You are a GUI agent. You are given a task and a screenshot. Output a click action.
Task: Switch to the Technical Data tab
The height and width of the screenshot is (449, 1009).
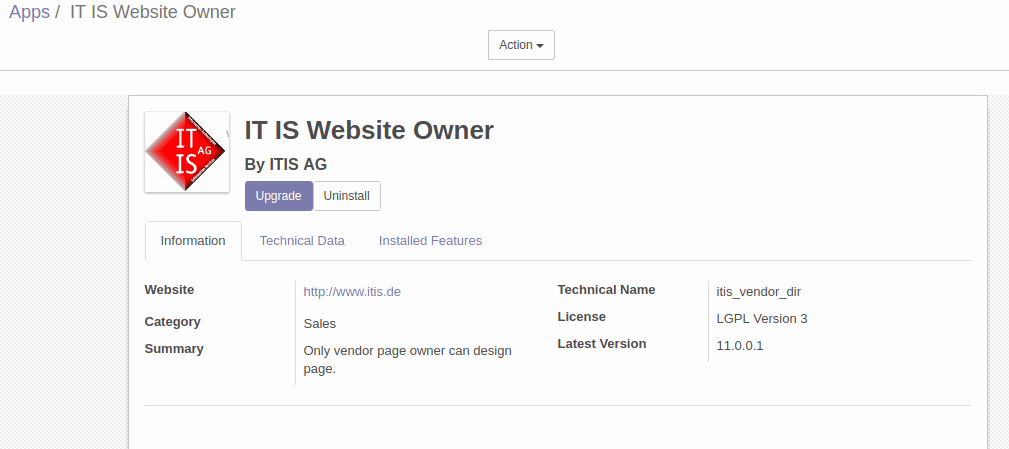click(302, 241)
